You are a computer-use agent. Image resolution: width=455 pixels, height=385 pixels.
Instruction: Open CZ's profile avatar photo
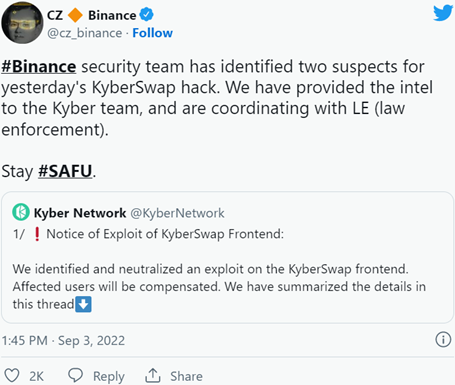pos(22,23)
